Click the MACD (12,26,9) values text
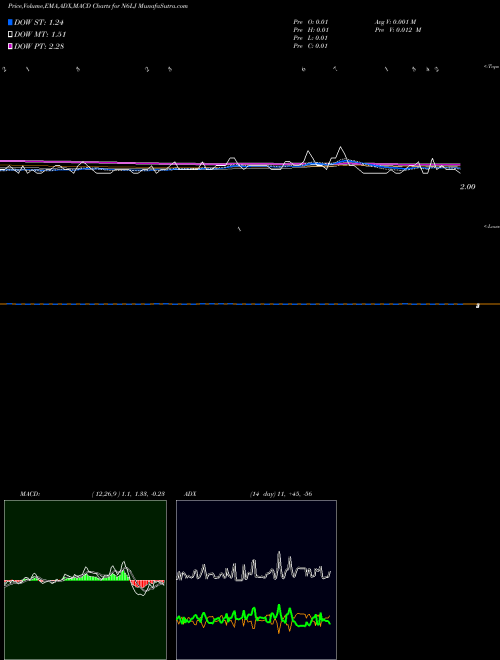This screenshot has width=500, height=660. point(128,494)
